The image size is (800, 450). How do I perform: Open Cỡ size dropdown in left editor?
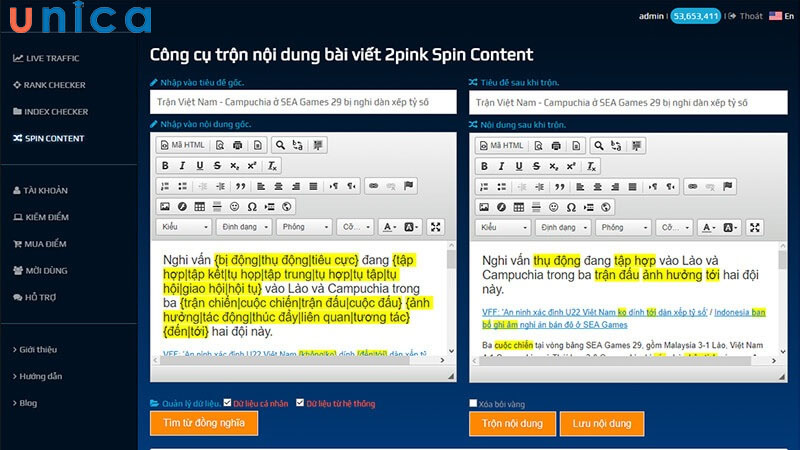pos(355,227)
